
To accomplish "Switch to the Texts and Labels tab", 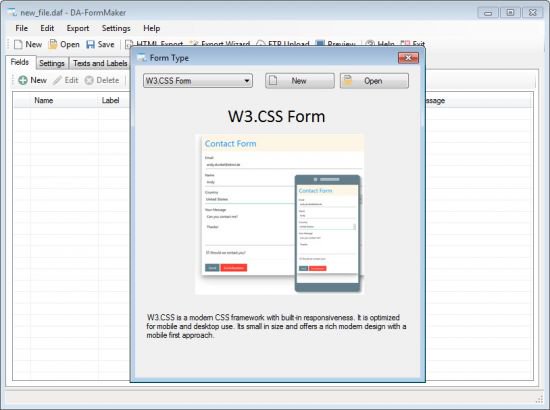I will click(100, 63).
